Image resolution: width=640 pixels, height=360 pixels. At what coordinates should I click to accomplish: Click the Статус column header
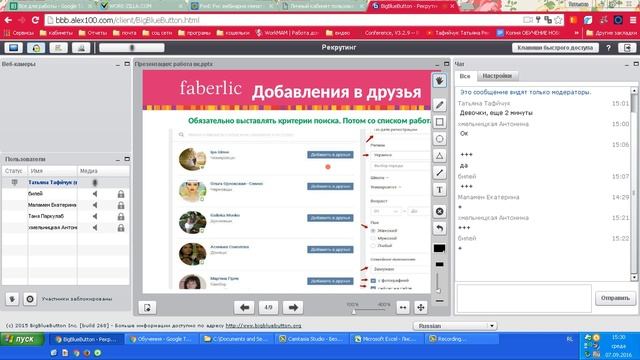(14, 171)
